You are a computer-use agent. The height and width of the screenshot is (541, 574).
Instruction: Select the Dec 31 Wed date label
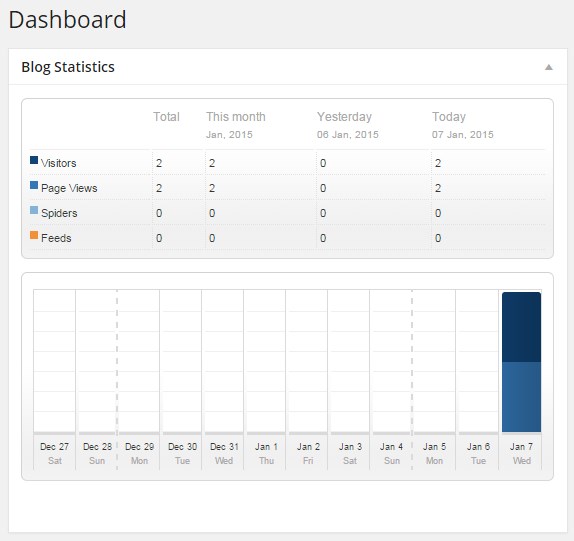click(x=224, y=454)
